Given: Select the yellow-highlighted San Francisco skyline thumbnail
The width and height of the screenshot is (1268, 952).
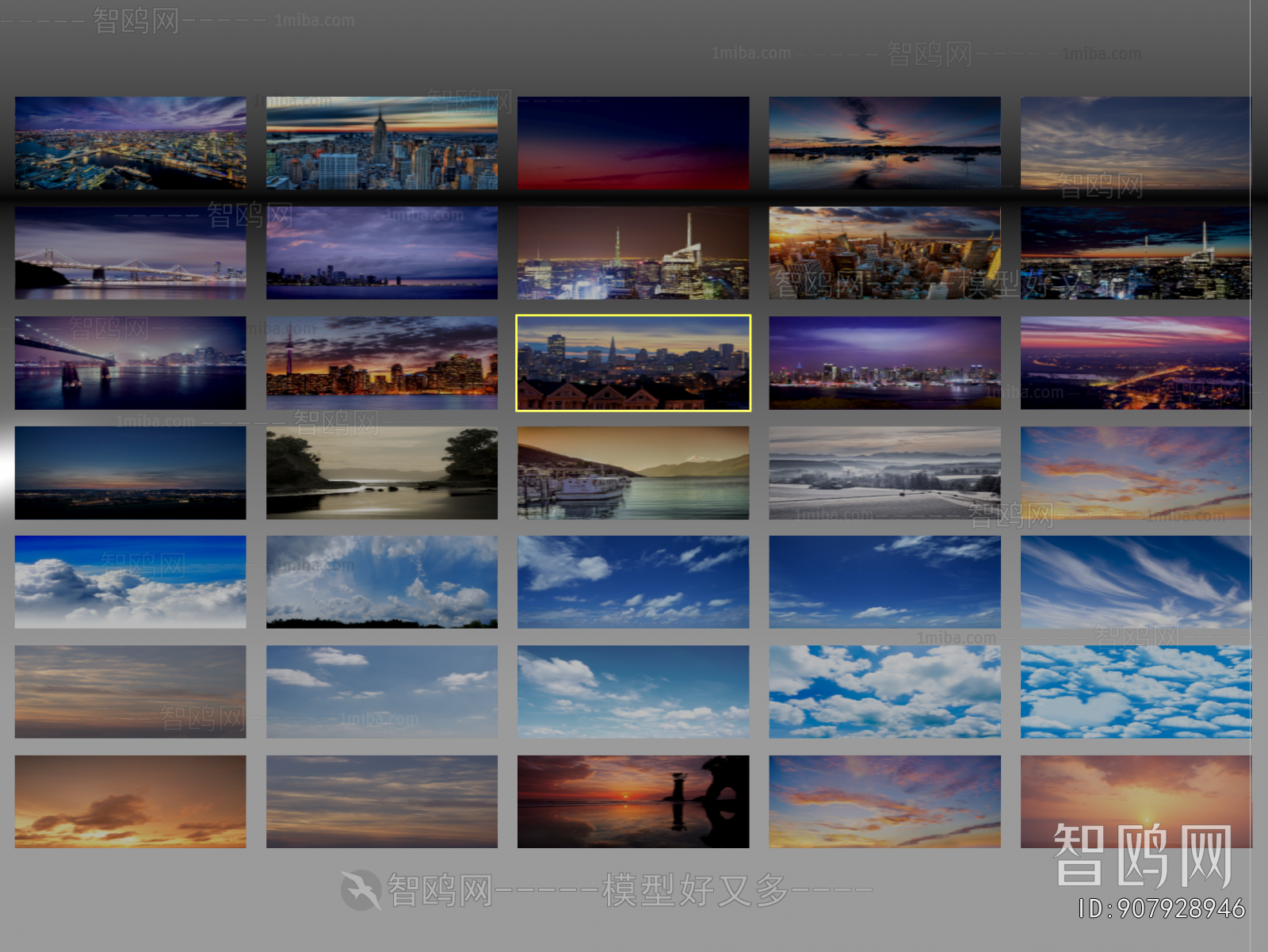Looking at the screenshot, I should click(632, 363).
